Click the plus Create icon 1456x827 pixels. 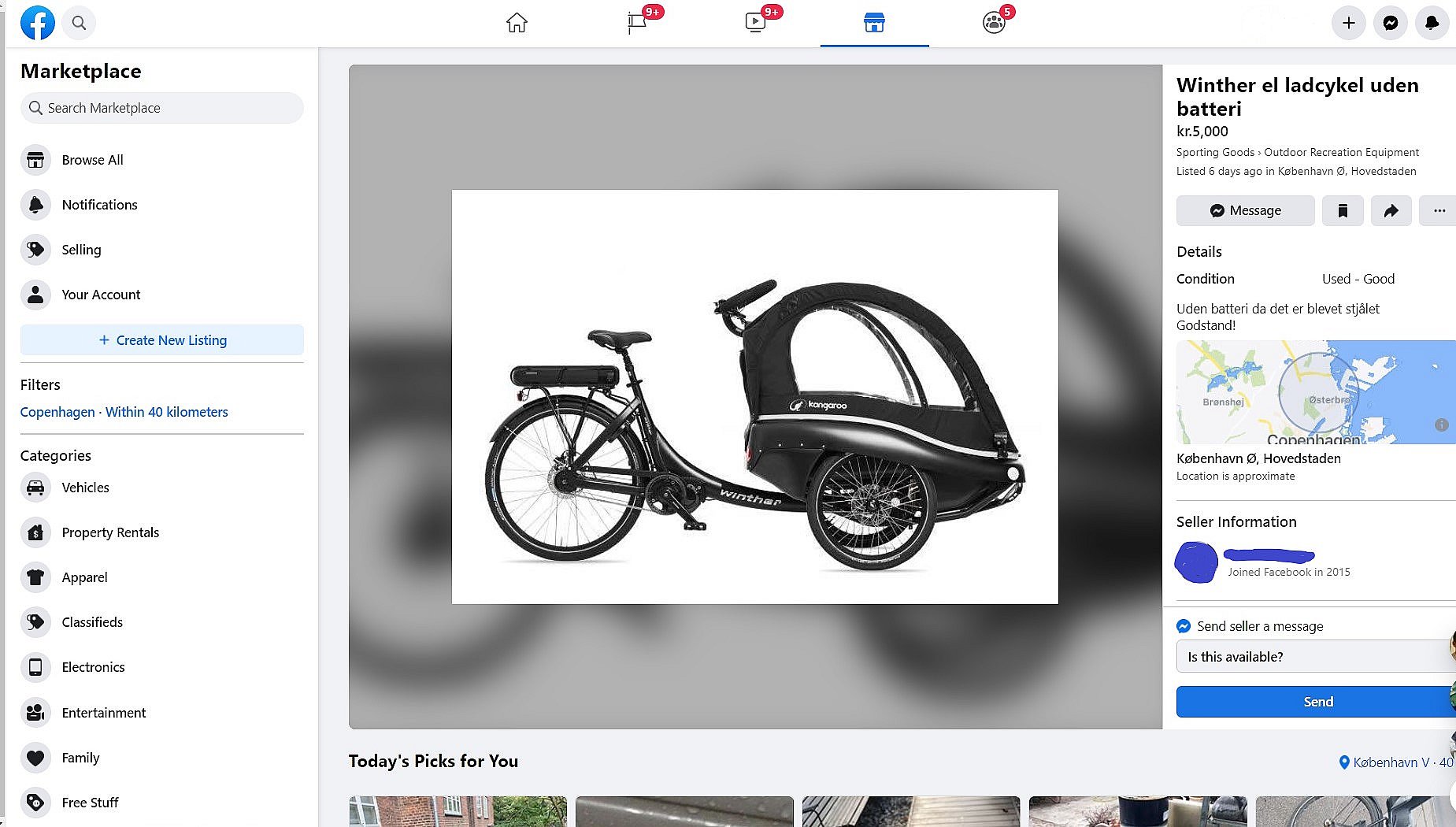(1349, 23)
